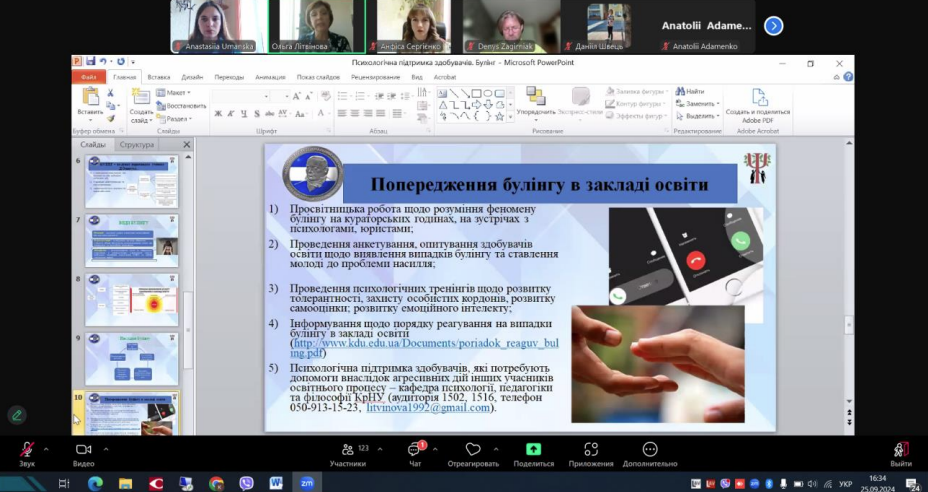The width and height of the screenshot is (928, 492).
Task: Select Anastasiia Umanska's video tile
Action: 219,27
